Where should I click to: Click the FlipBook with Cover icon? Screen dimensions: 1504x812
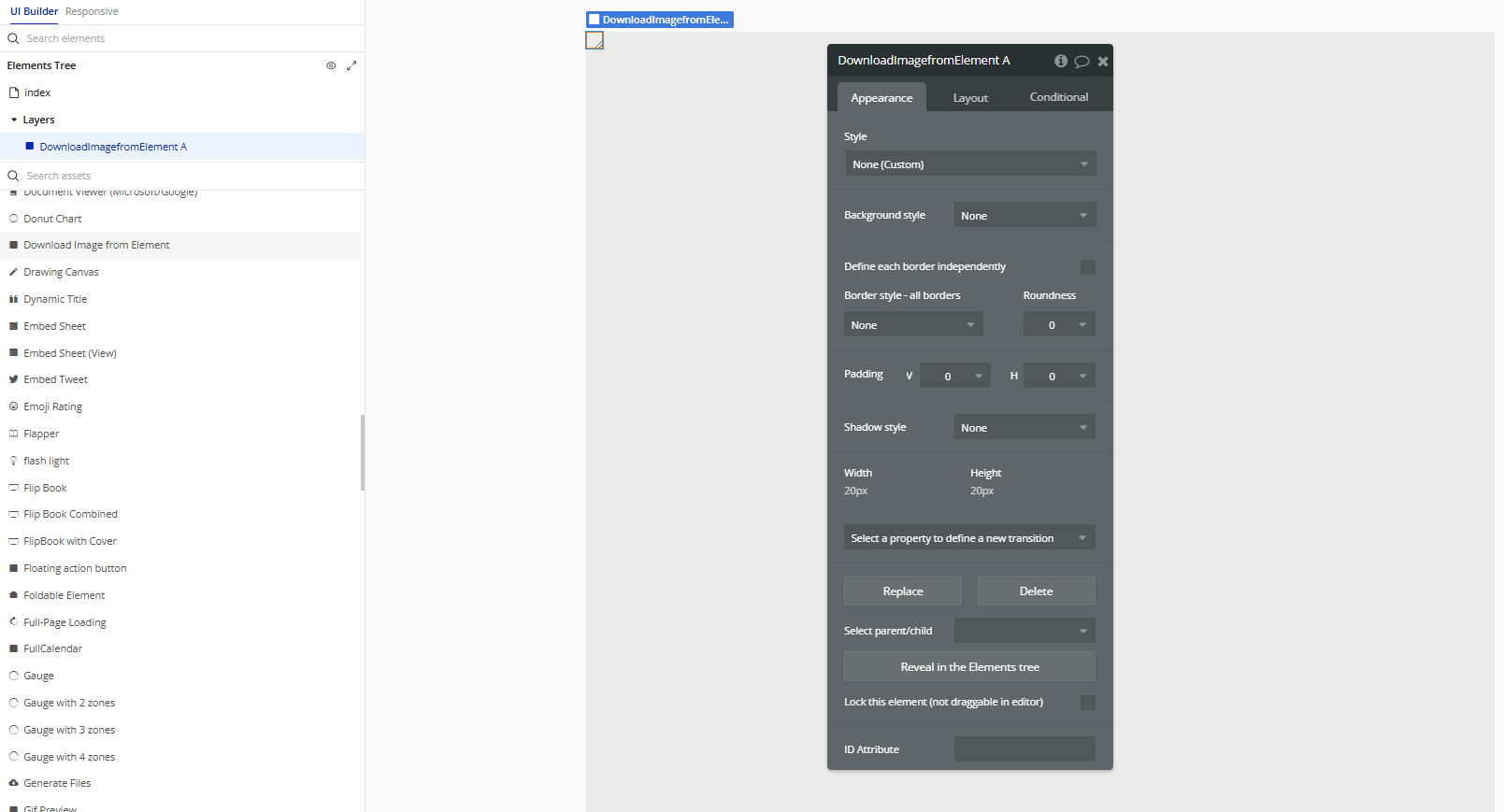(14, 541)
